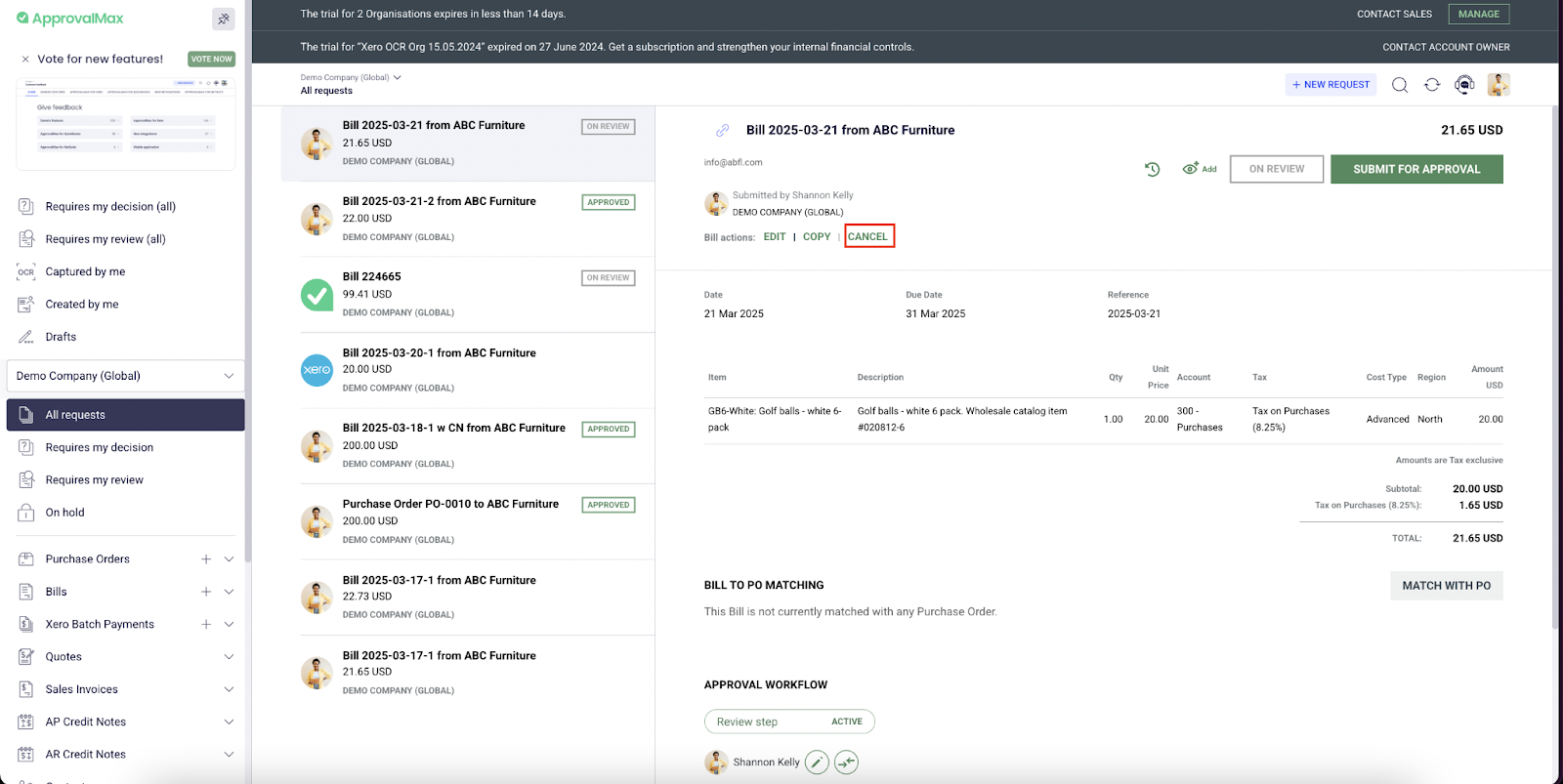The image size is (1563, 784).
Task: Add a new Purchase Order with the plus icon
Action: click(x=206, y=559)
